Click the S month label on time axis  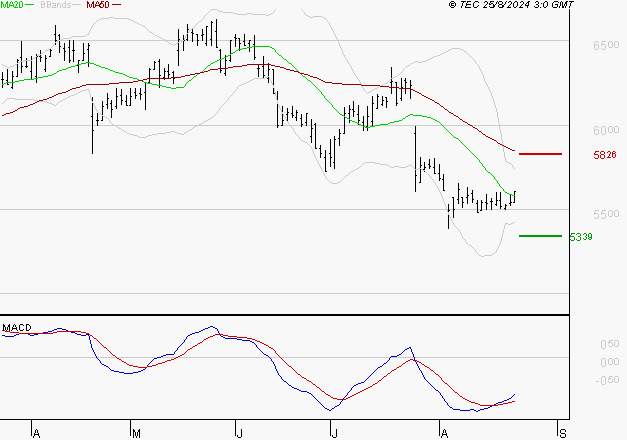click(563, 434)
